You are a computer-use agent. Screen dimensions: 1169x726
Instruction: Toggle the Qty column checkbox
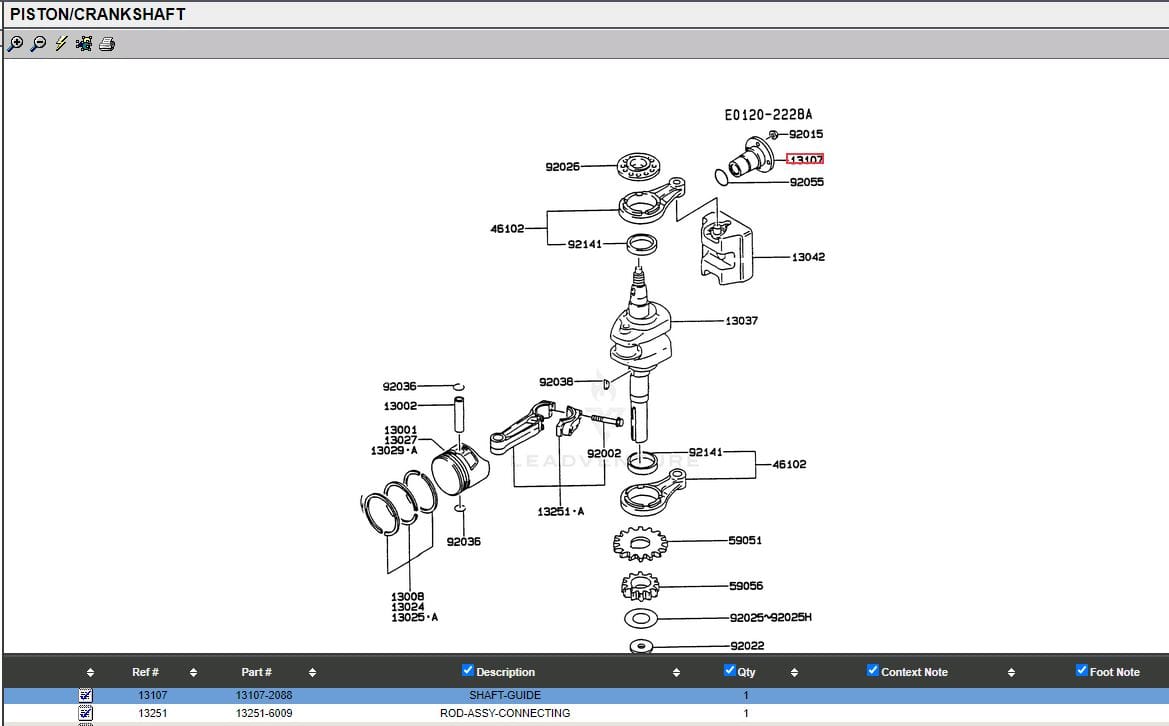pos(730,671)
